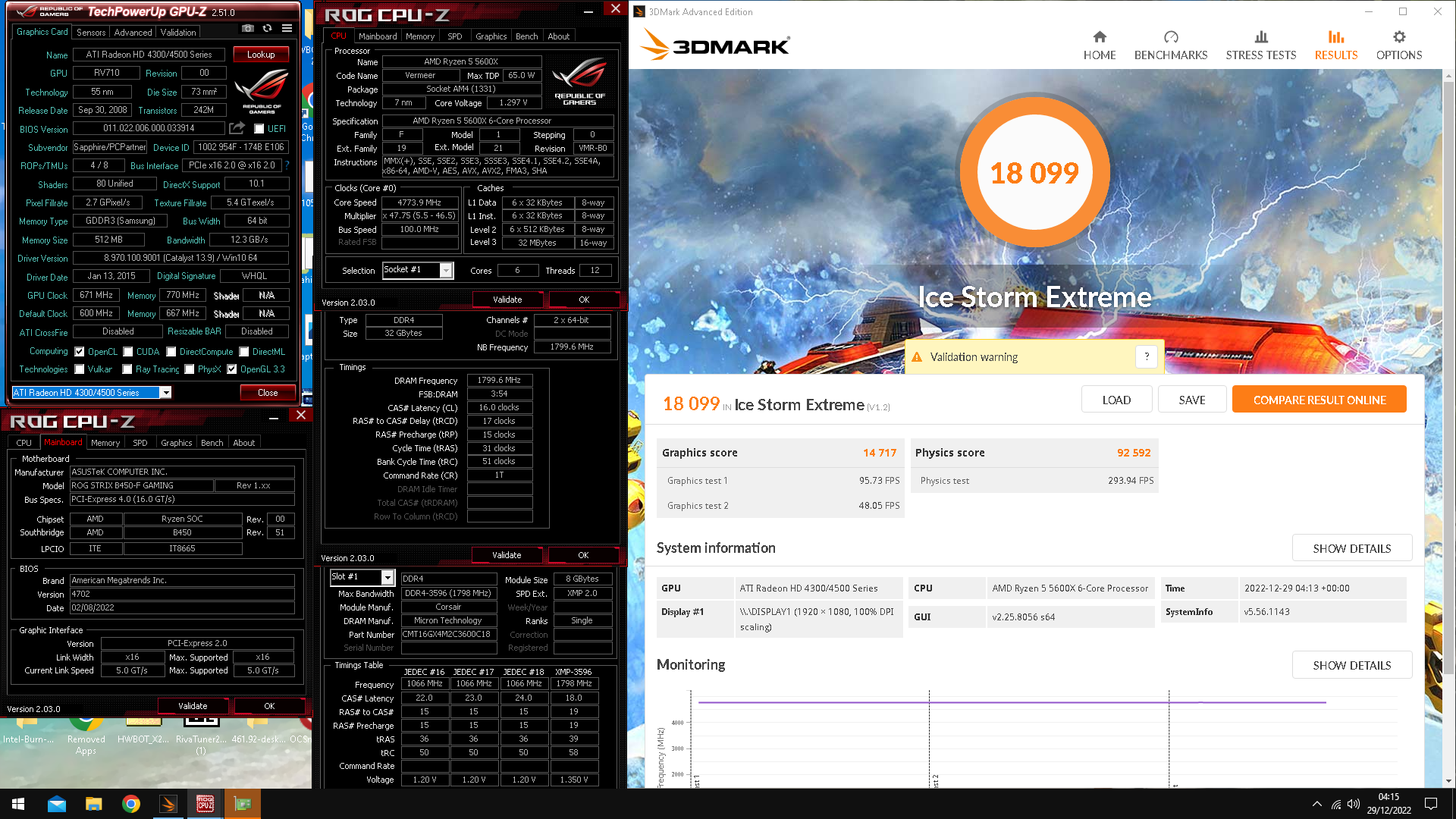This screenshot has height=819, width=1456.
Task: Open 3DMark HOME section
Action: 1099,45
